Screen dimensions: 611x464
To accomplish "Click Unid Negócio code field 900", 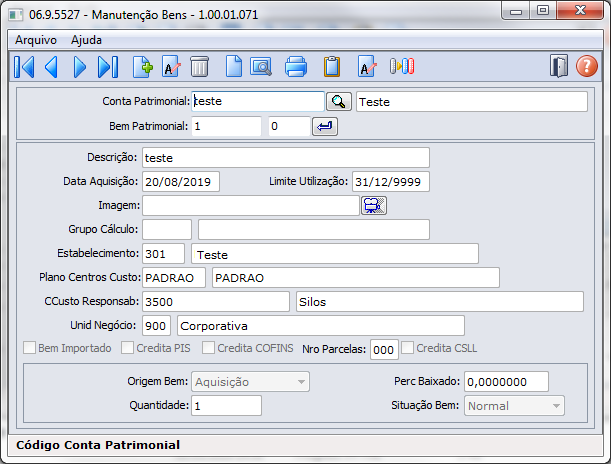I will (x=156, y=326).
